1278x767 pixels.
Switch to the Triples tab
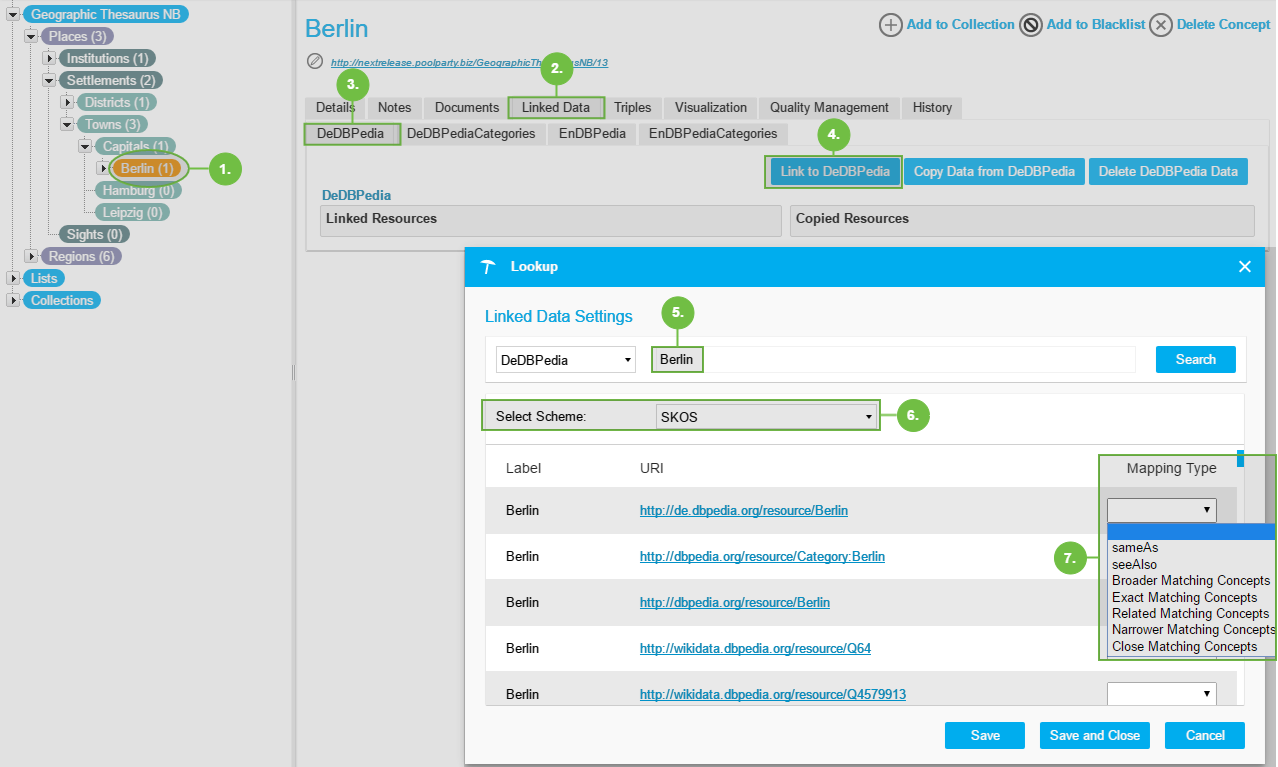[632, 108]
